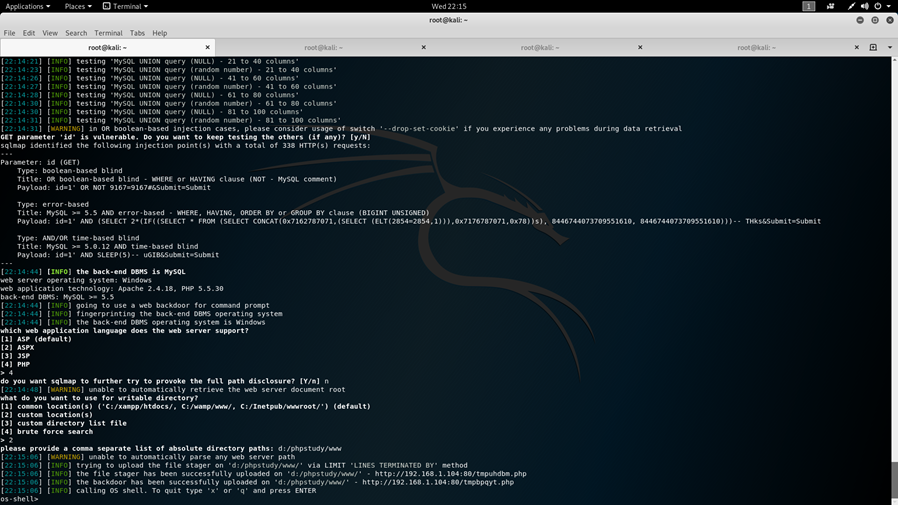Open the Places menu

click(x=78, y=6)
